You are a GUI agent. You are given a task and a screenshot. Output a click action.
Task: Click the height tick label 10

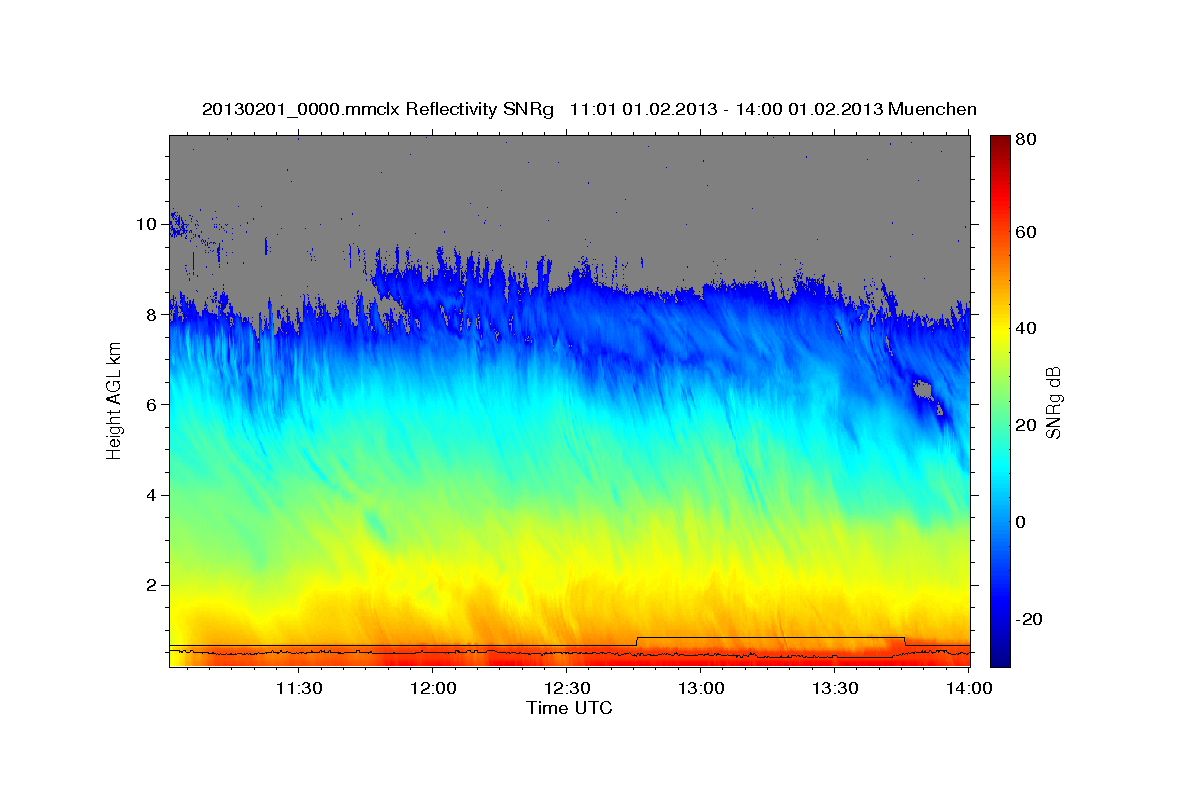point(147,224)
